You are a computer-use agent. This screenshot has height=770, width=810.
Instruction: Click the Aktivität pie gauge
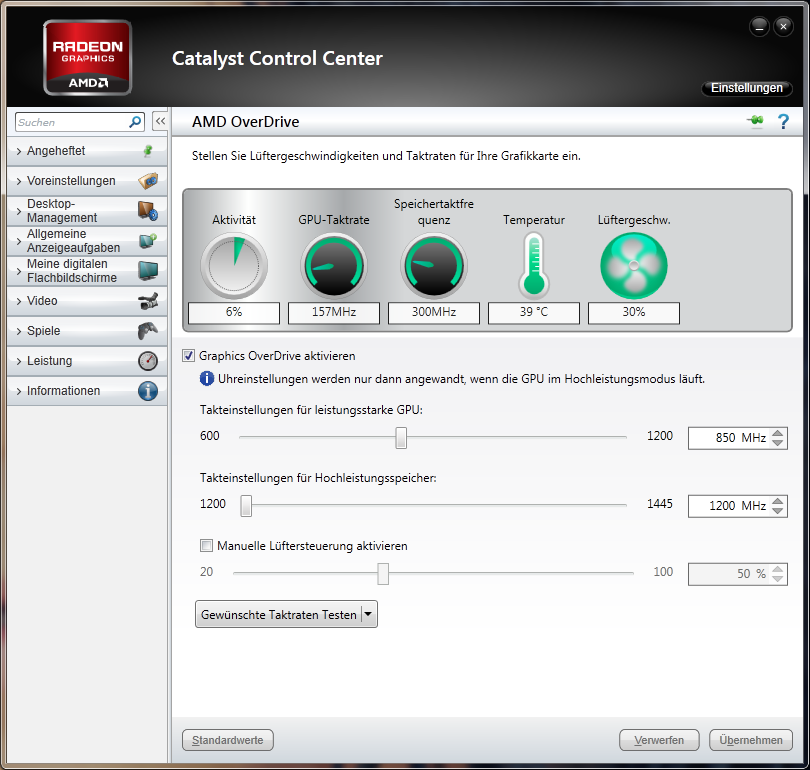pyautogui.click(x=234, y=265)
